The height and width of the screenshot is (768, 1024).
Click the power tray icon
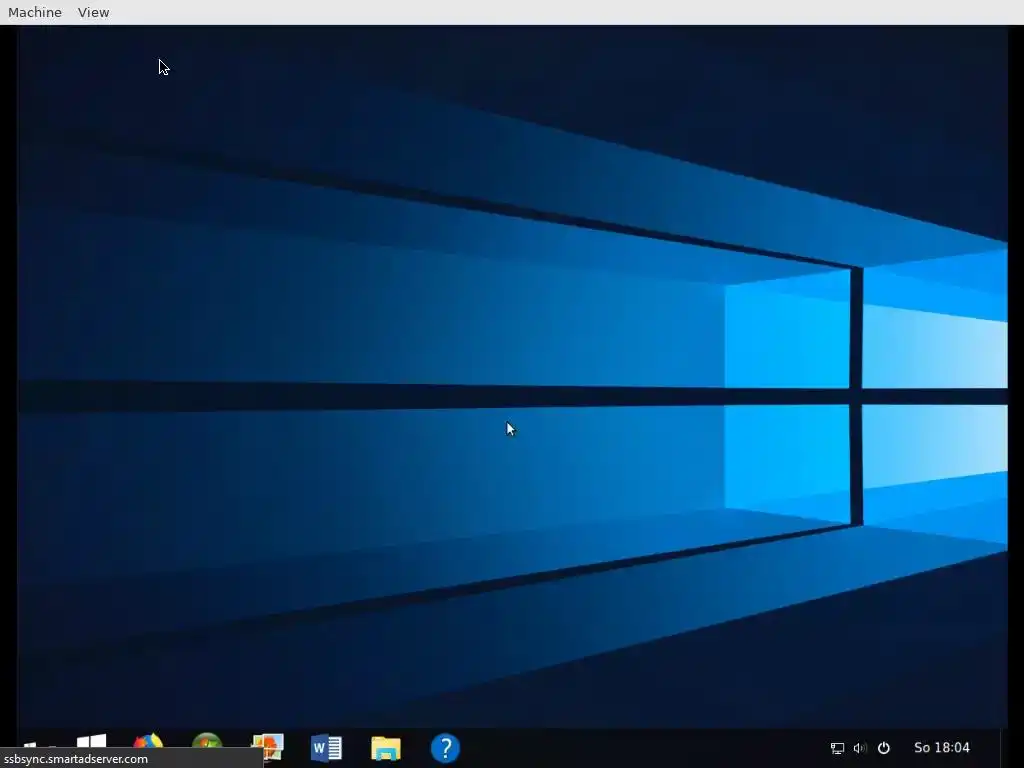884,748
